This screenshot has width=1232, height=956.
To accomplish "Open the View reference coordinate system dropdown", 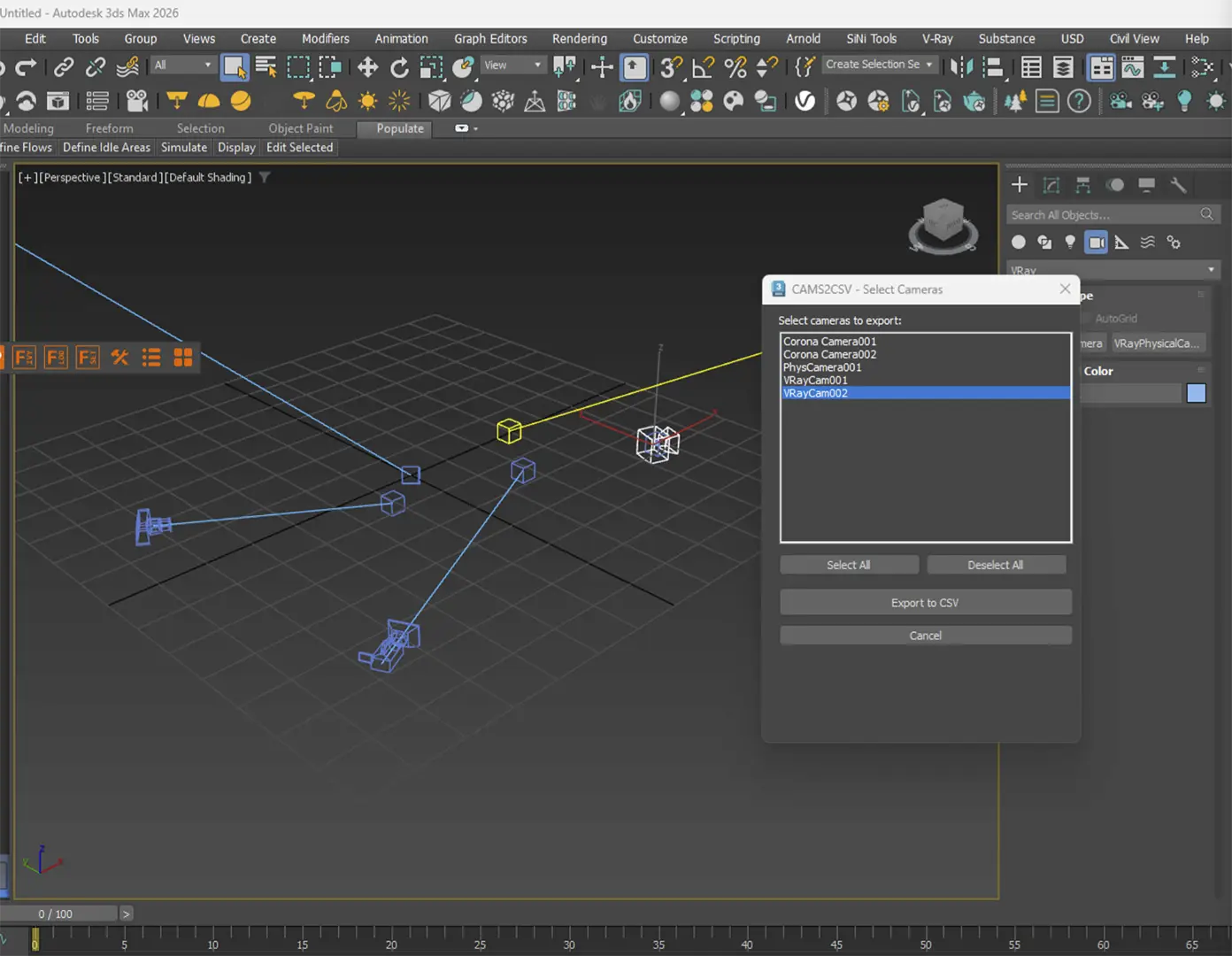I will pyautogui.click(x=512, y=65).
